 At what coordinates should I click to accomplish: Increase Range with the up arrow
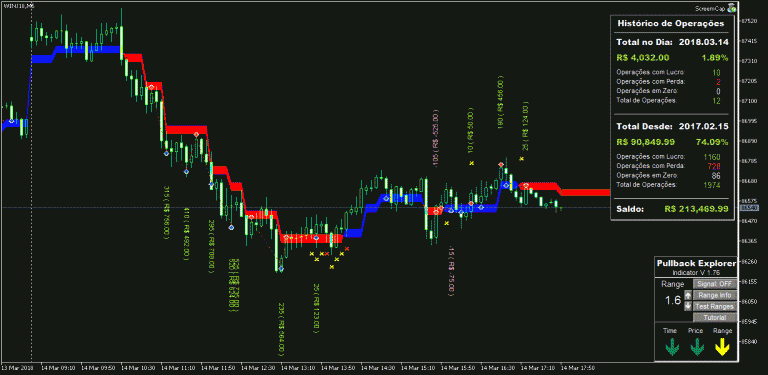(688, 295)
